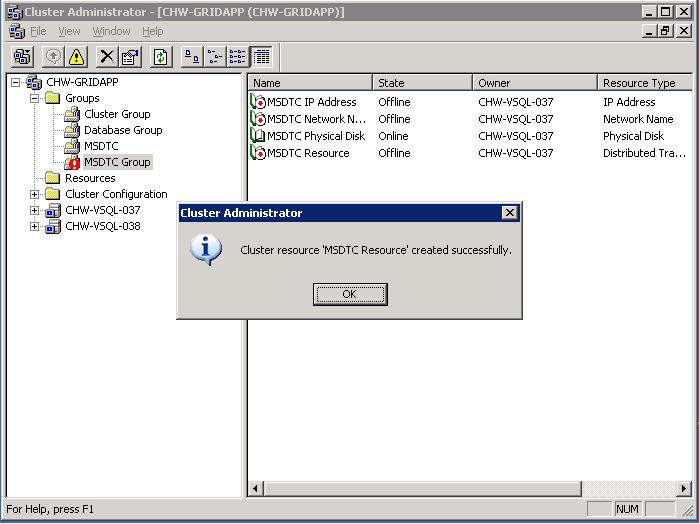
Task: Select the MSDTC label in tree
Action: point(101,146)
